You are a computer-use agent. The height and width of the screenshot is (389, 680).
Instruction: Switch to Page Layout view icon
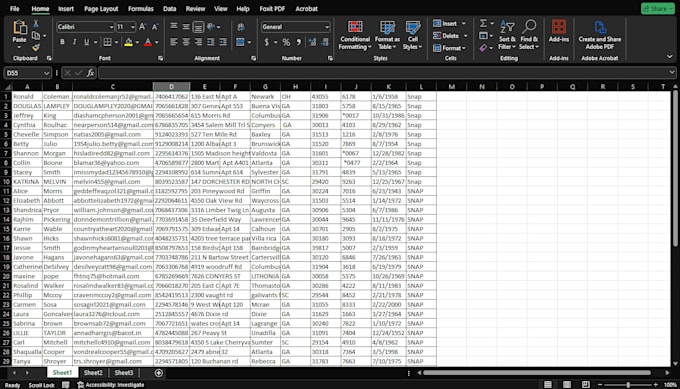pyautogui.click(x=567, y=385)
